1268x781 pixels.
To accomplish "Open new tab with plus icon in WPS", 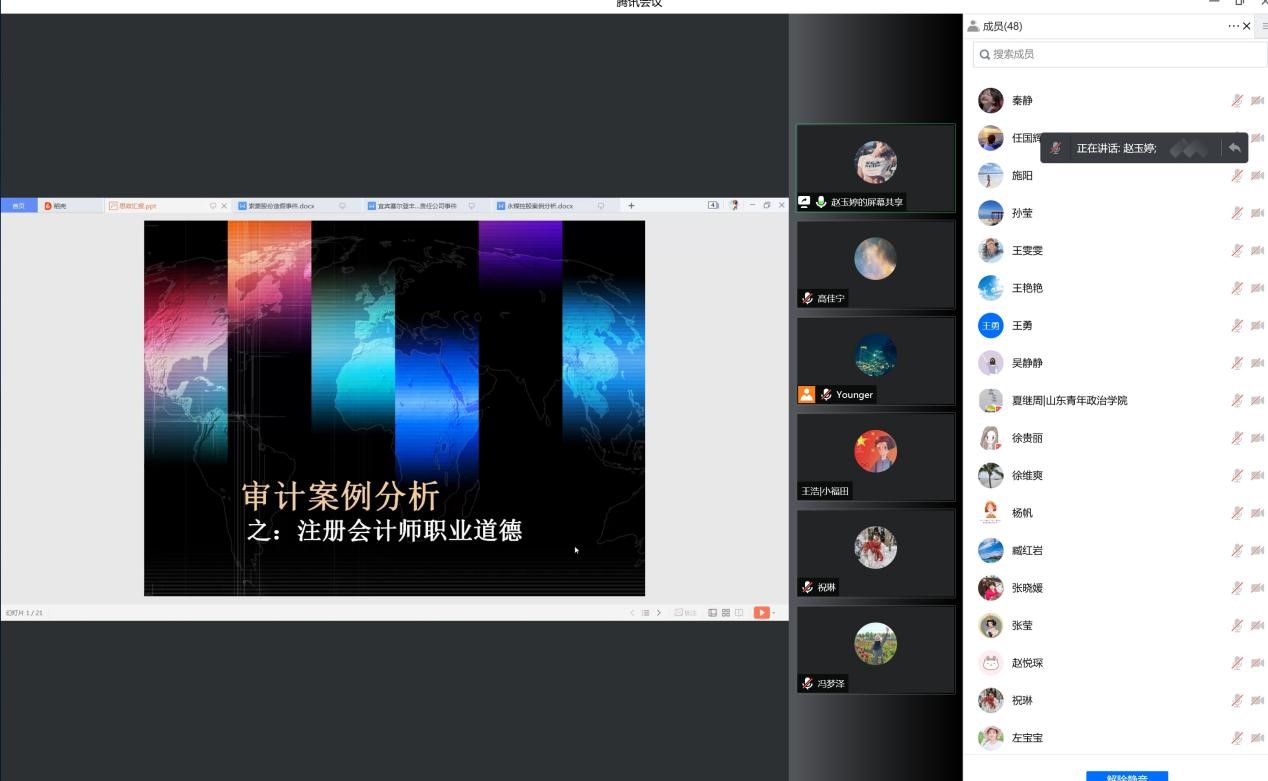I will click(x=631, y=206).
